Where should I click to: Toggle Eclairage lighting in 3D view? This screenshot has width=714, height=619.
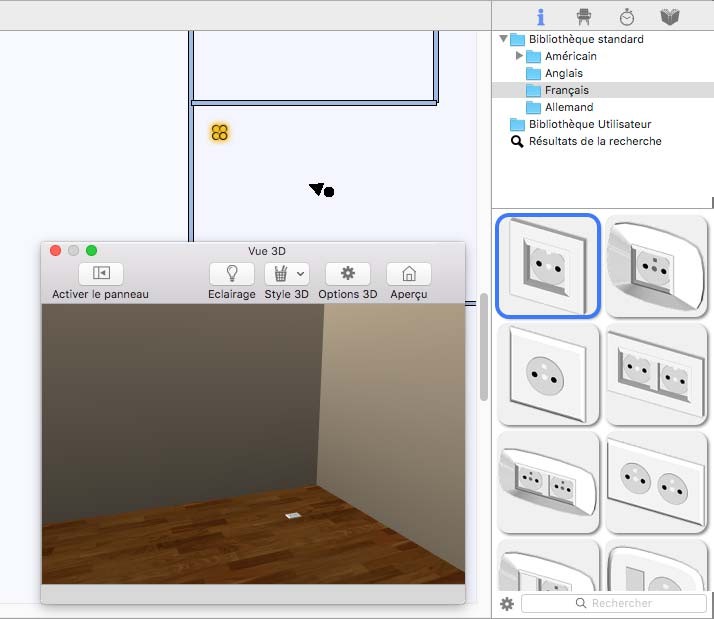coord(231,273)
